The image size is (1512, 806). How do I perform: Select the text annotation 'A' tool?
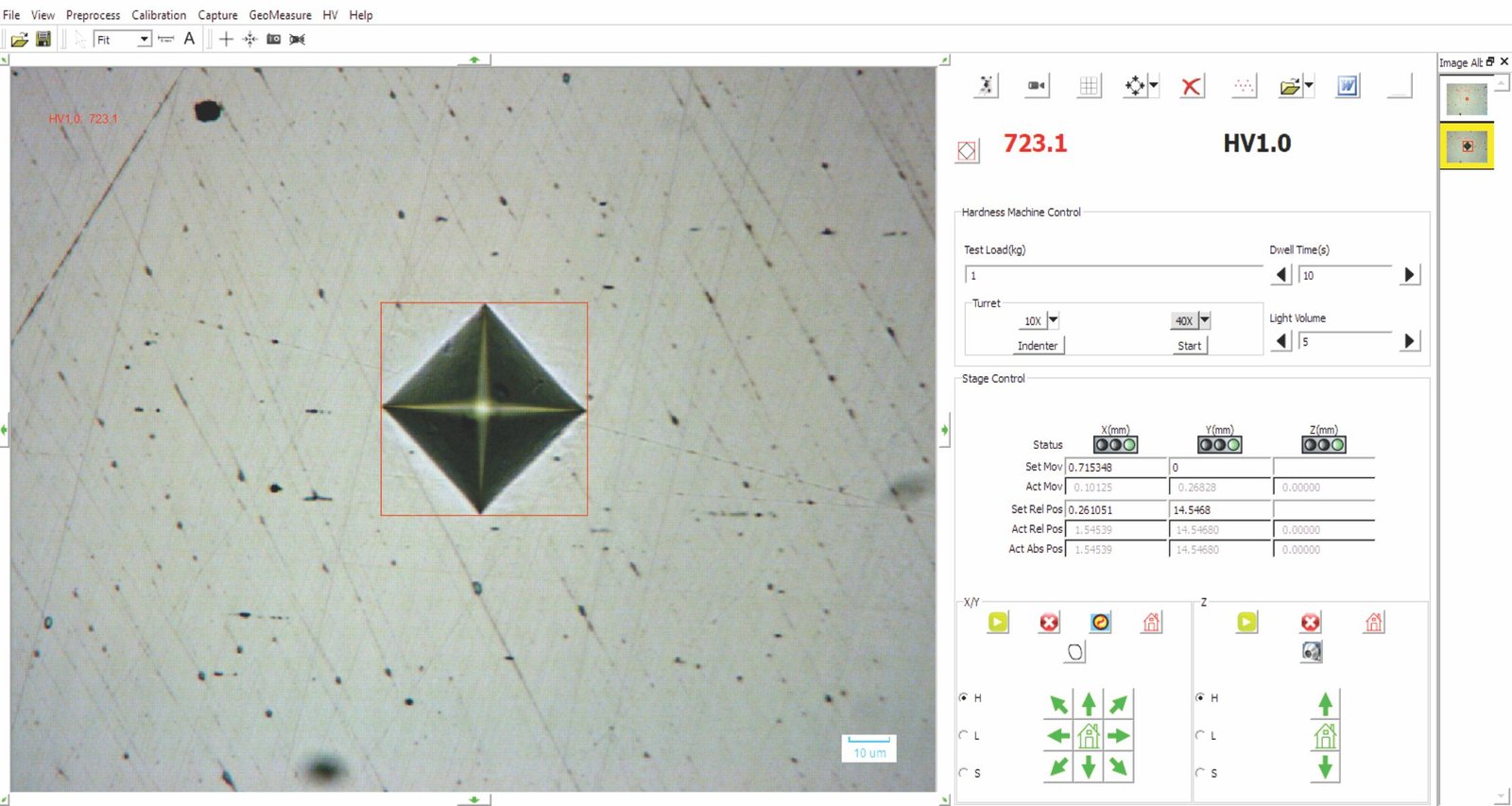click(x=189, y=39)
